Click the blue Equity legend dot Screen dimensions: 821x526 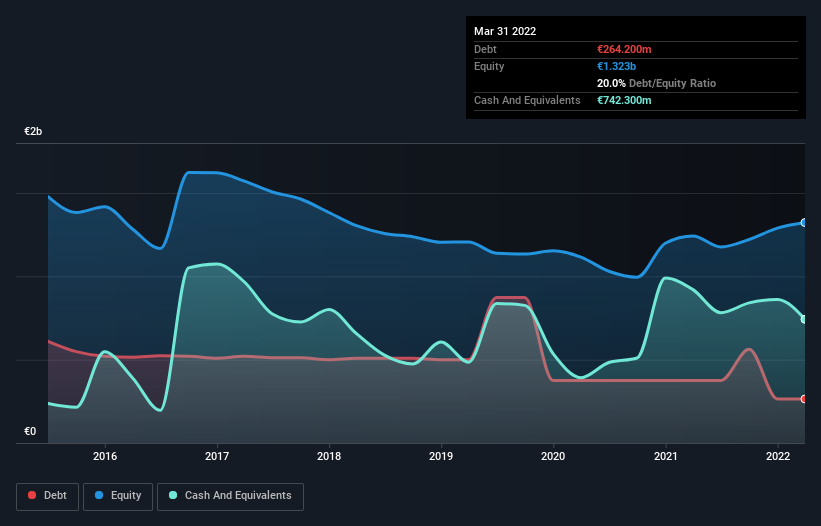click(99, 495)
